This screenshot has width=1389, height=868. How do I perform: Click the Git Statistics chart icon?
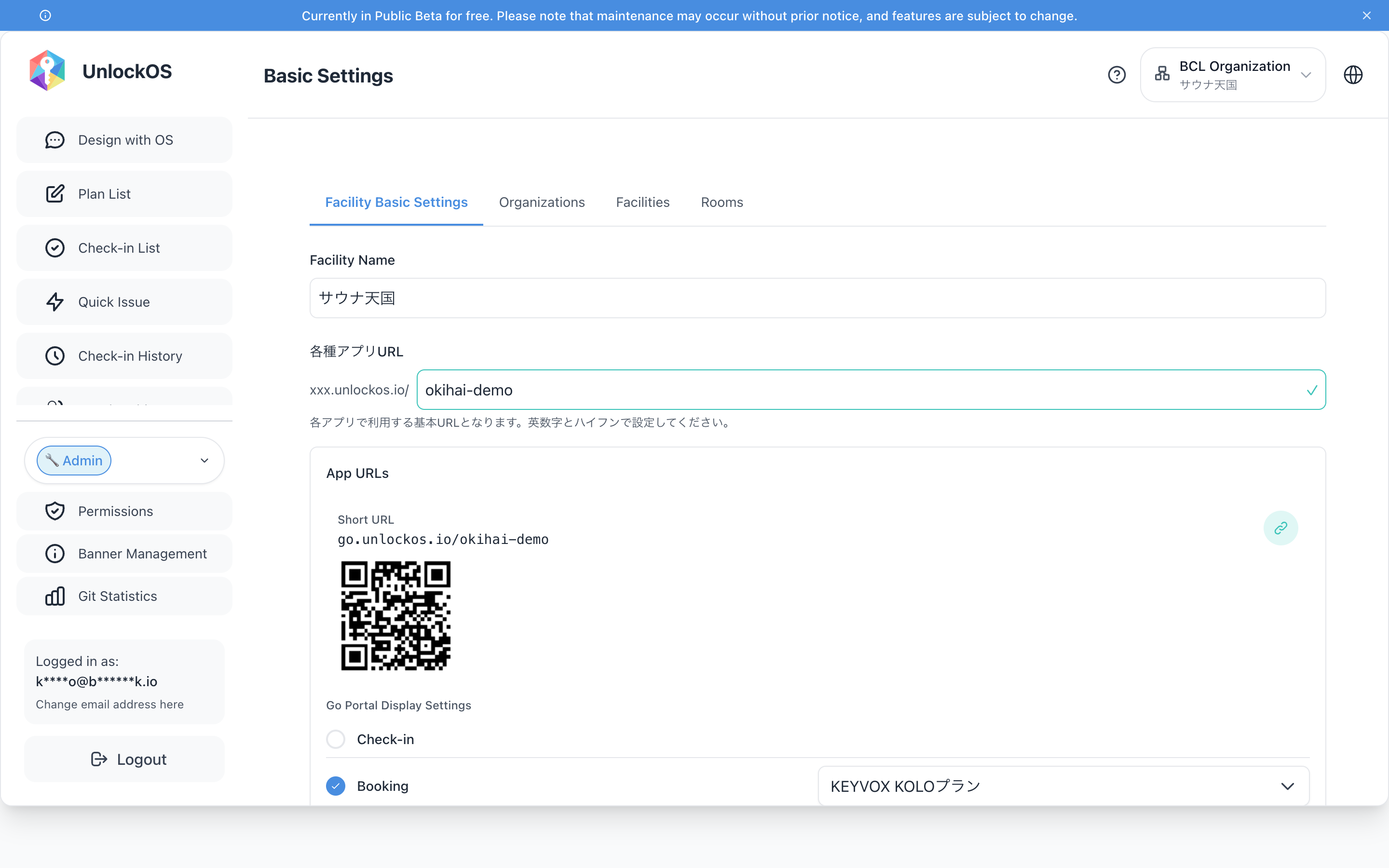[x=55, y=596]
